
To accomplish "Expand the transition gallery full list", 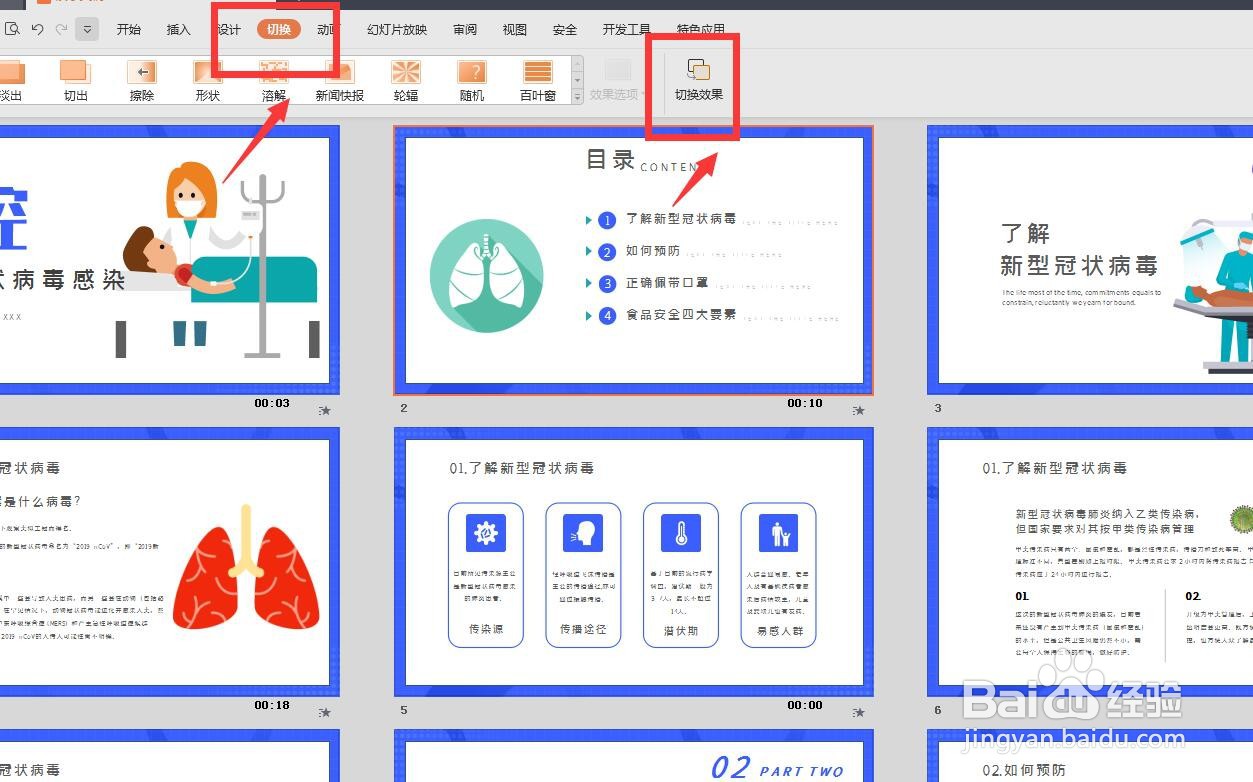I will [x=577, y=97].
